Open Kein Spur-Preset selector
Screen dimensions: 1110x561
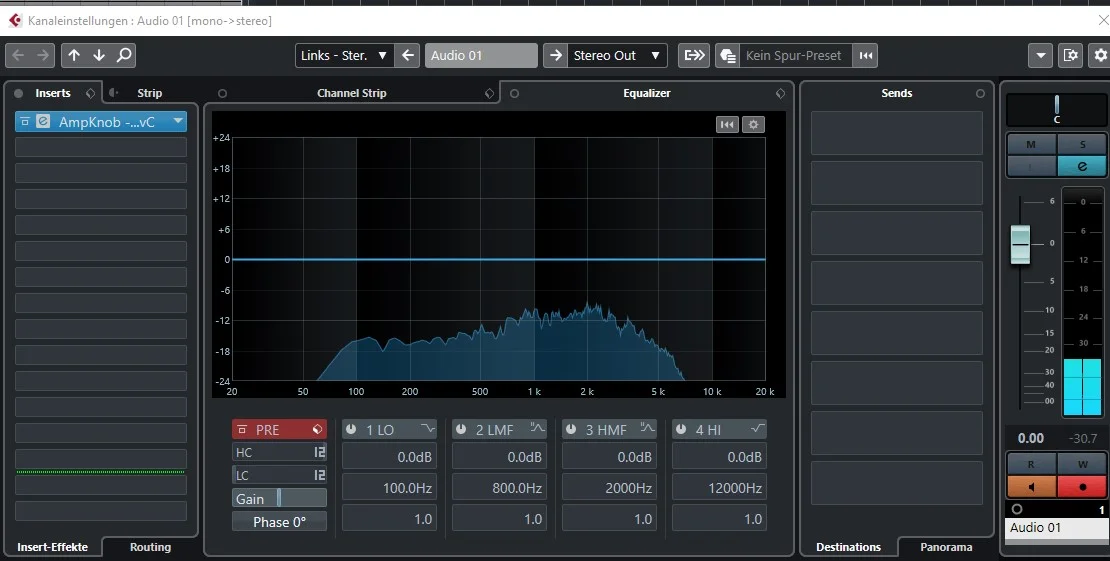[x=796, y=55]
